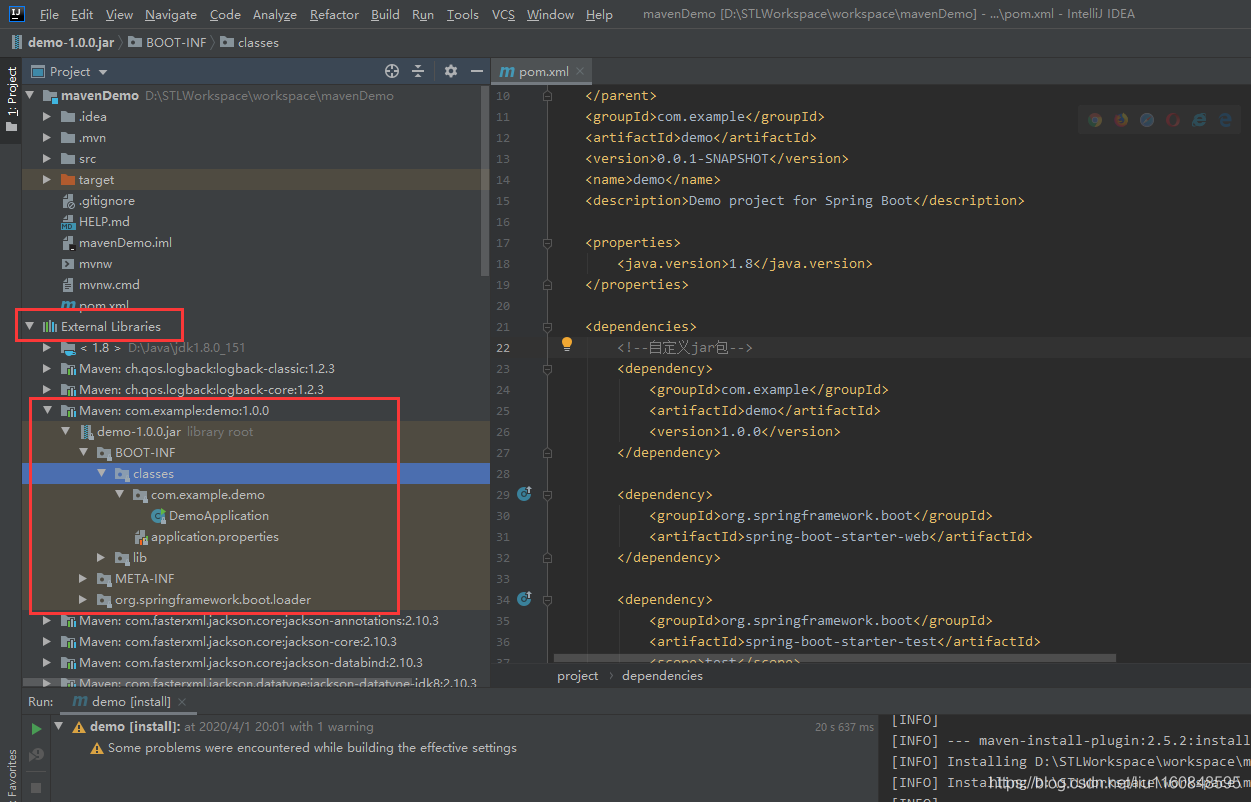Select jackson-databind:2.10.3 library
The image size is (1251, 802).
pyautogui.click(x=250, y=663)
